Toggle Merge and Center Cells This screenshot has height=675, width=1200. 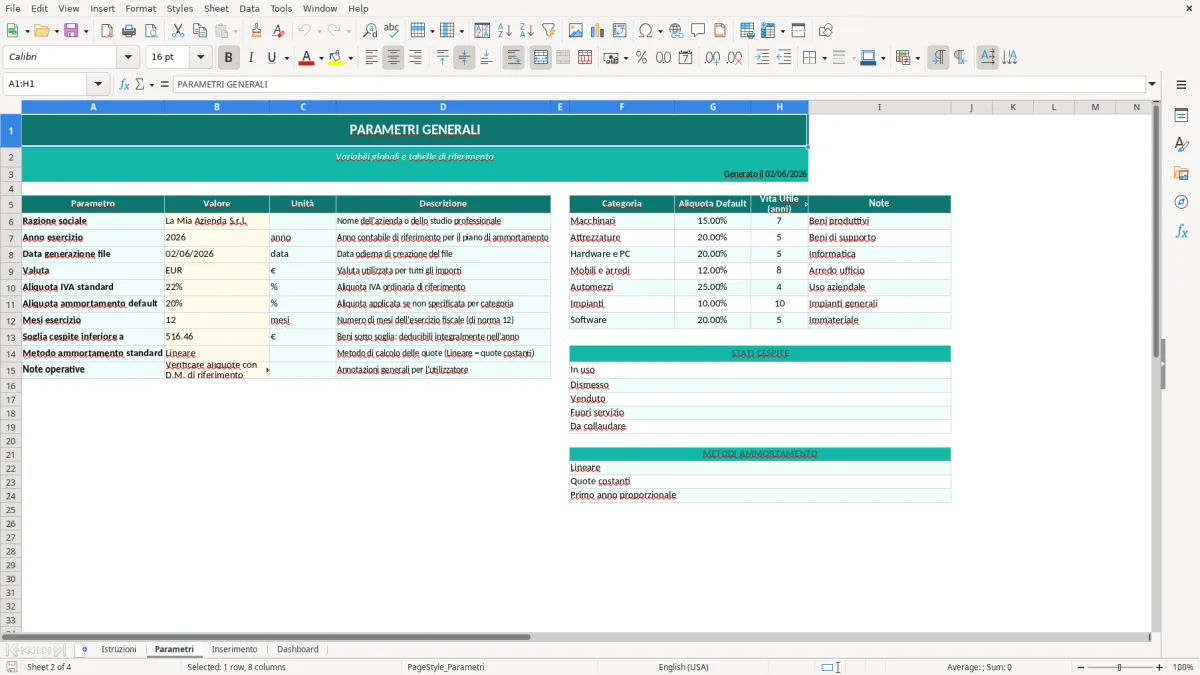click(541, 58)
